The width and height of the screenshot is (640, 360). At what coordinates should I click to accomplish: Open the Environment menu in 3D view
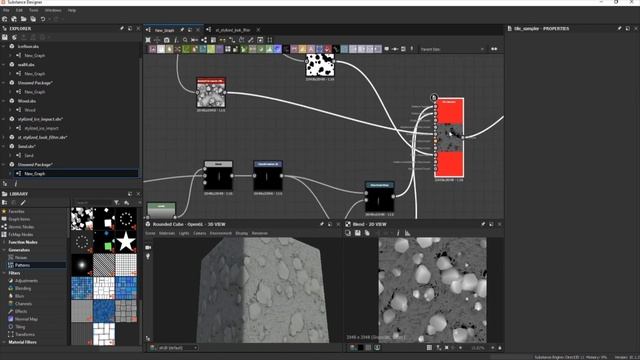[220, 233]
